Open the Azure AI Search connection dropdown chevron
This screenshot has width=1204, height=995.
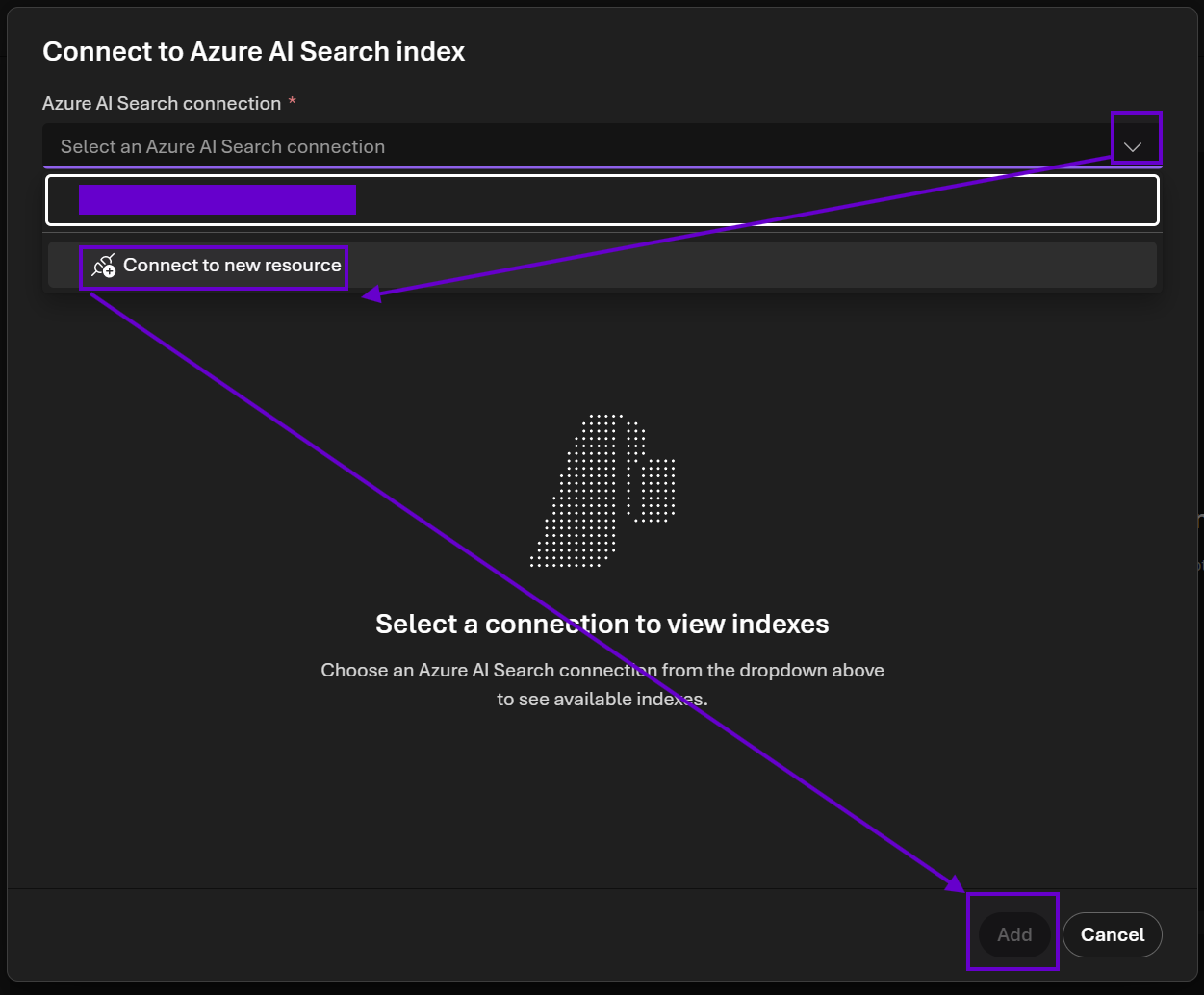[x=1133, y=146]
